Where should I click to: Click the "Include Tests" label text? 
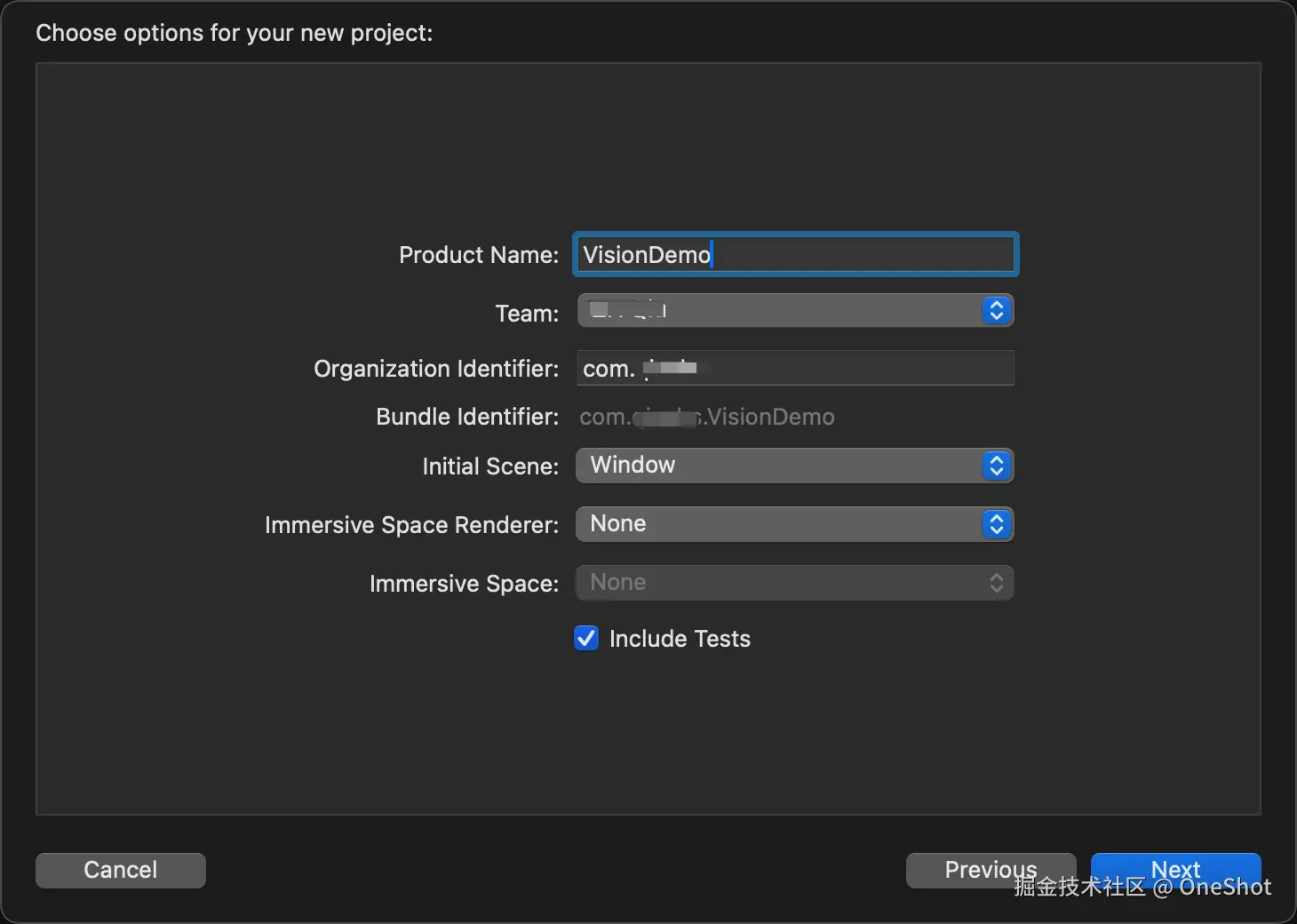pyautogui.click(x=680, y=639)
